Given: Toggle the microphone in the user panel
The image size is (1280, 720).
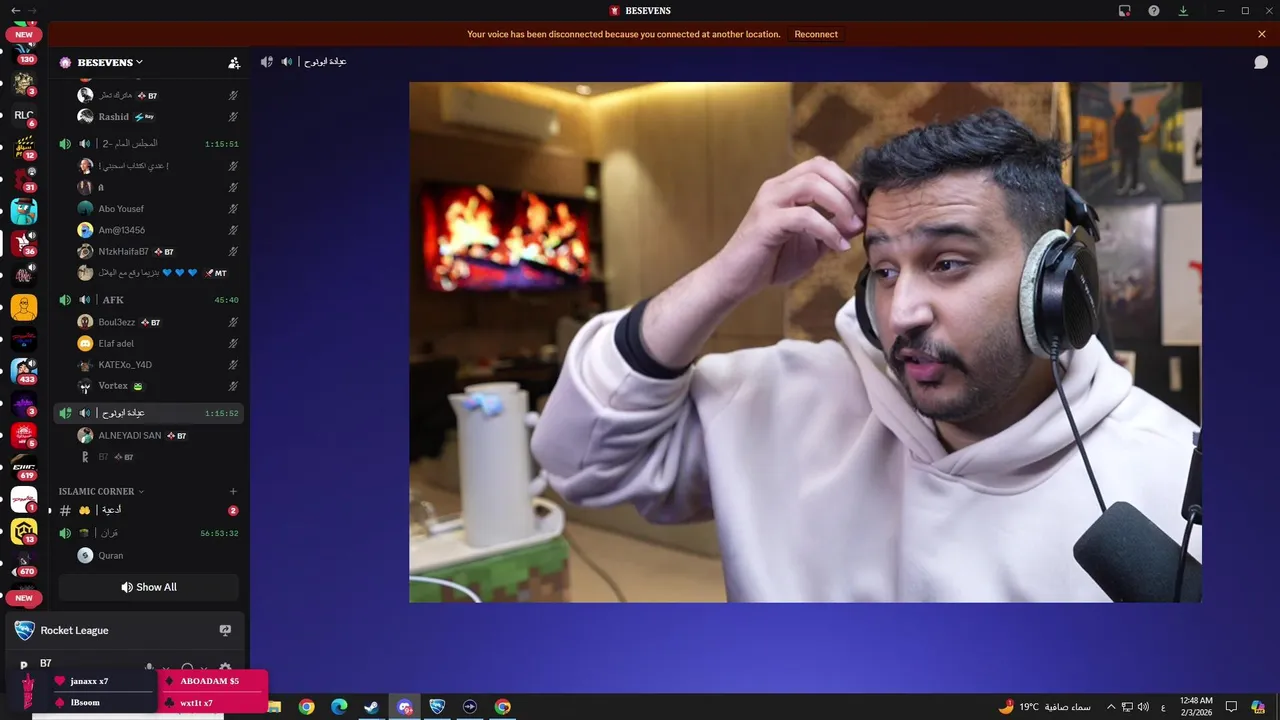Looking at the screenshot, I should [149, 668].
